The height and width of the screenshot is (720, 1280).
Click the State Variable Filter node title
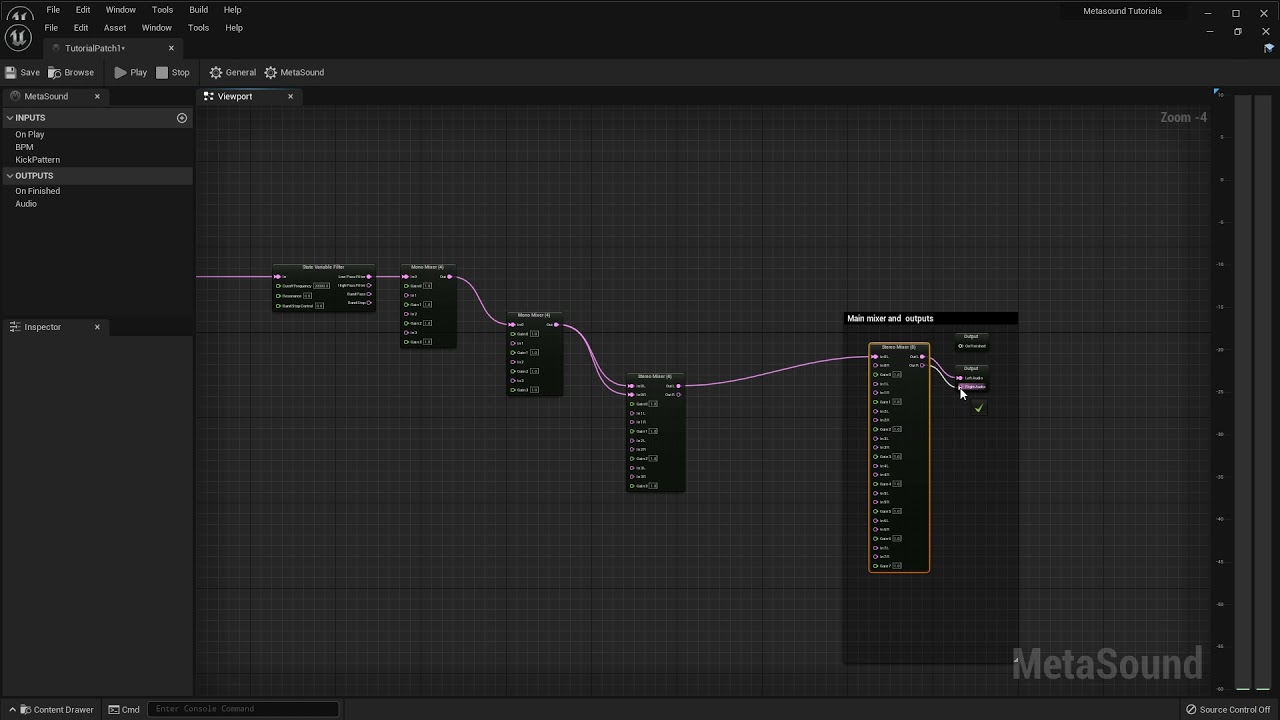pos(324,267)
